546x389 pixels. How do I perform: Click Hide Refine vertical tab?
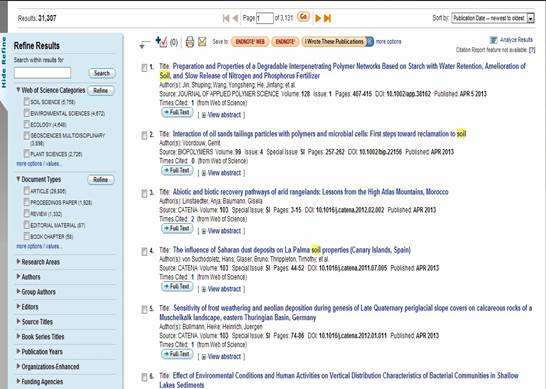pyautogui.click(x=3, y=63)
